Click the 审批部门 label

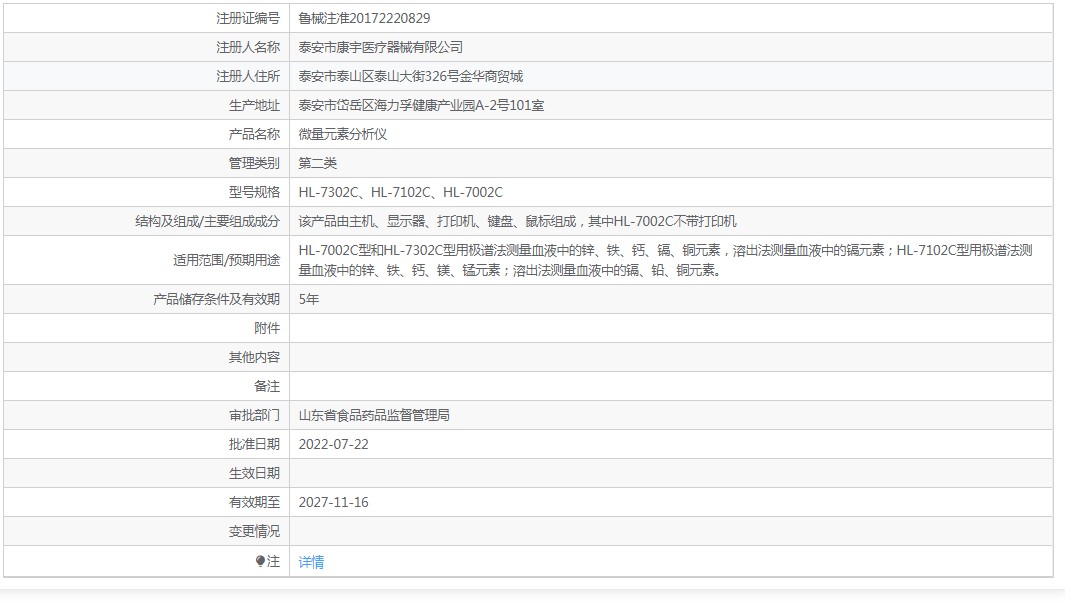coord(254,415)
